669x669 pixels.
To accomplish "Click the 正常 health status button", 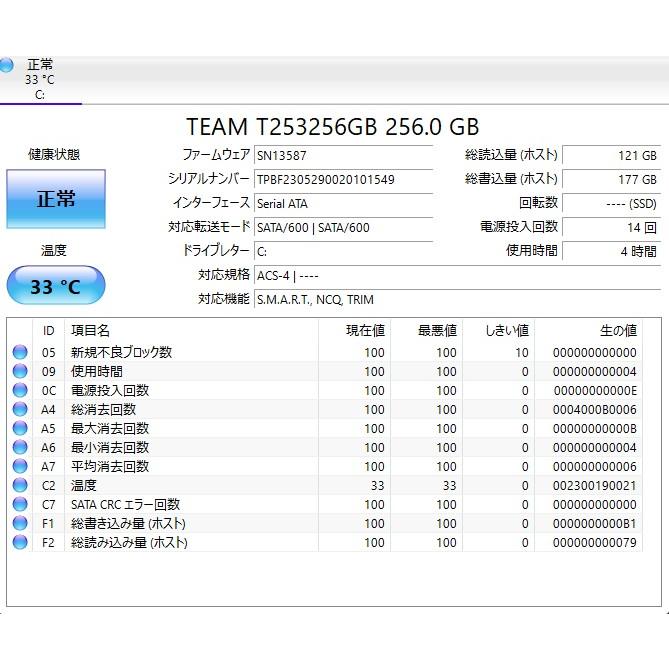I will pos(56,199).
